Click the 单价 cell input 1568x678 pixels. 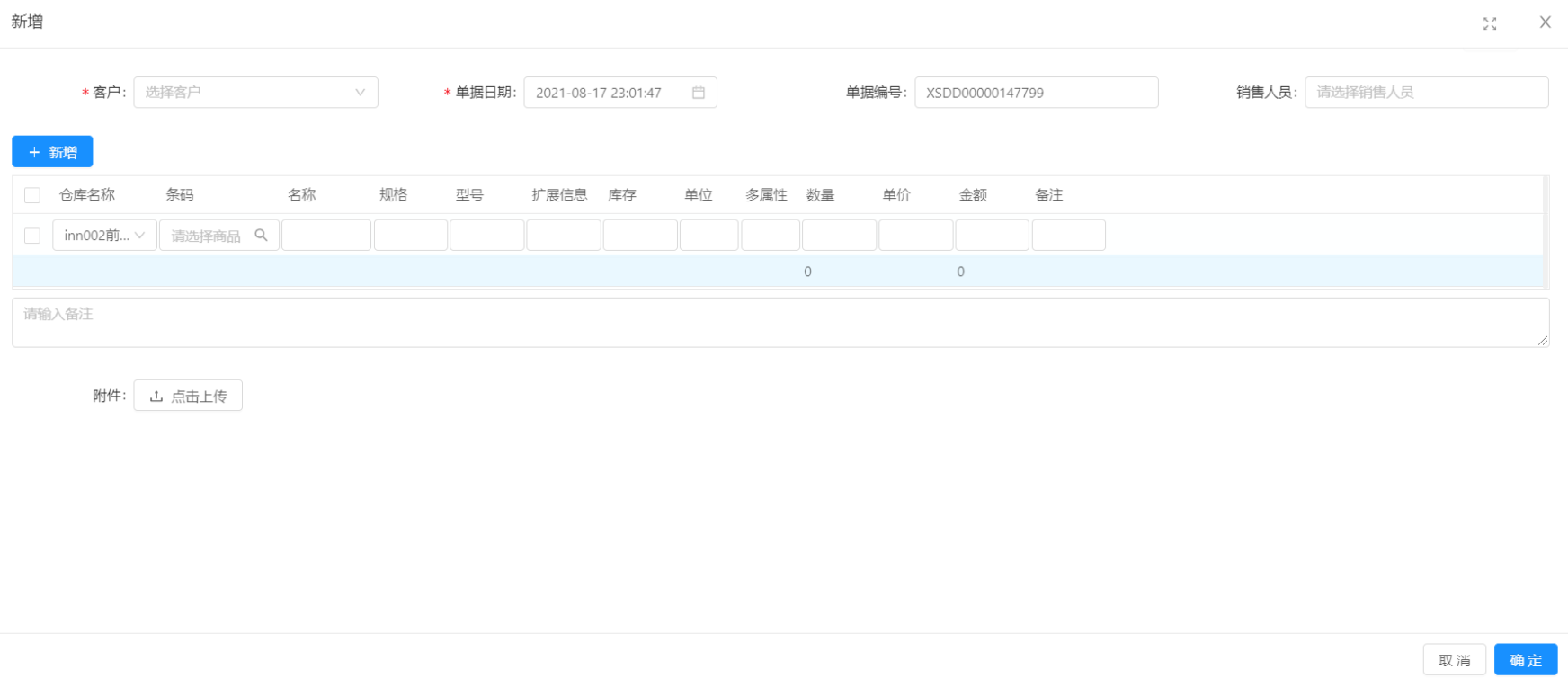click(916, 235)
